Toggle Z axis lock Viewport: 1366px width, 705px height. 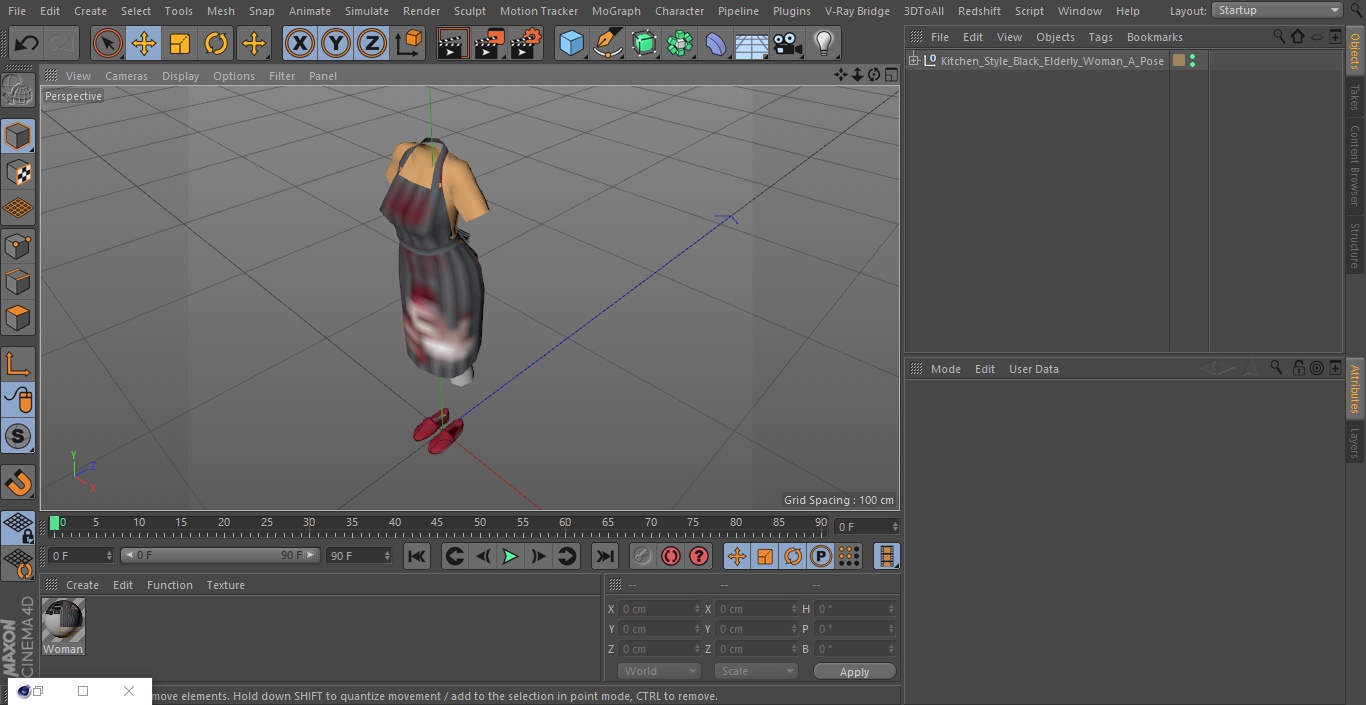[372, 43]
